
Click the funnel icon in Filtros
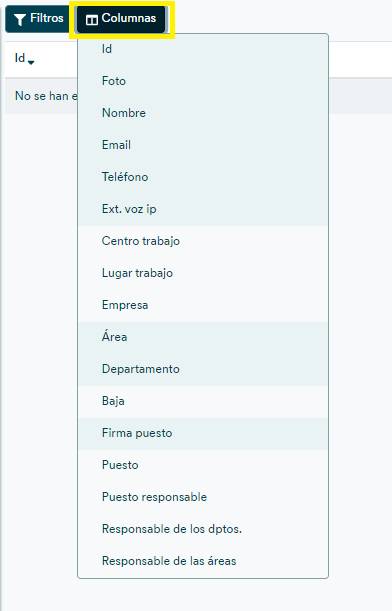[x=19, y=19]
